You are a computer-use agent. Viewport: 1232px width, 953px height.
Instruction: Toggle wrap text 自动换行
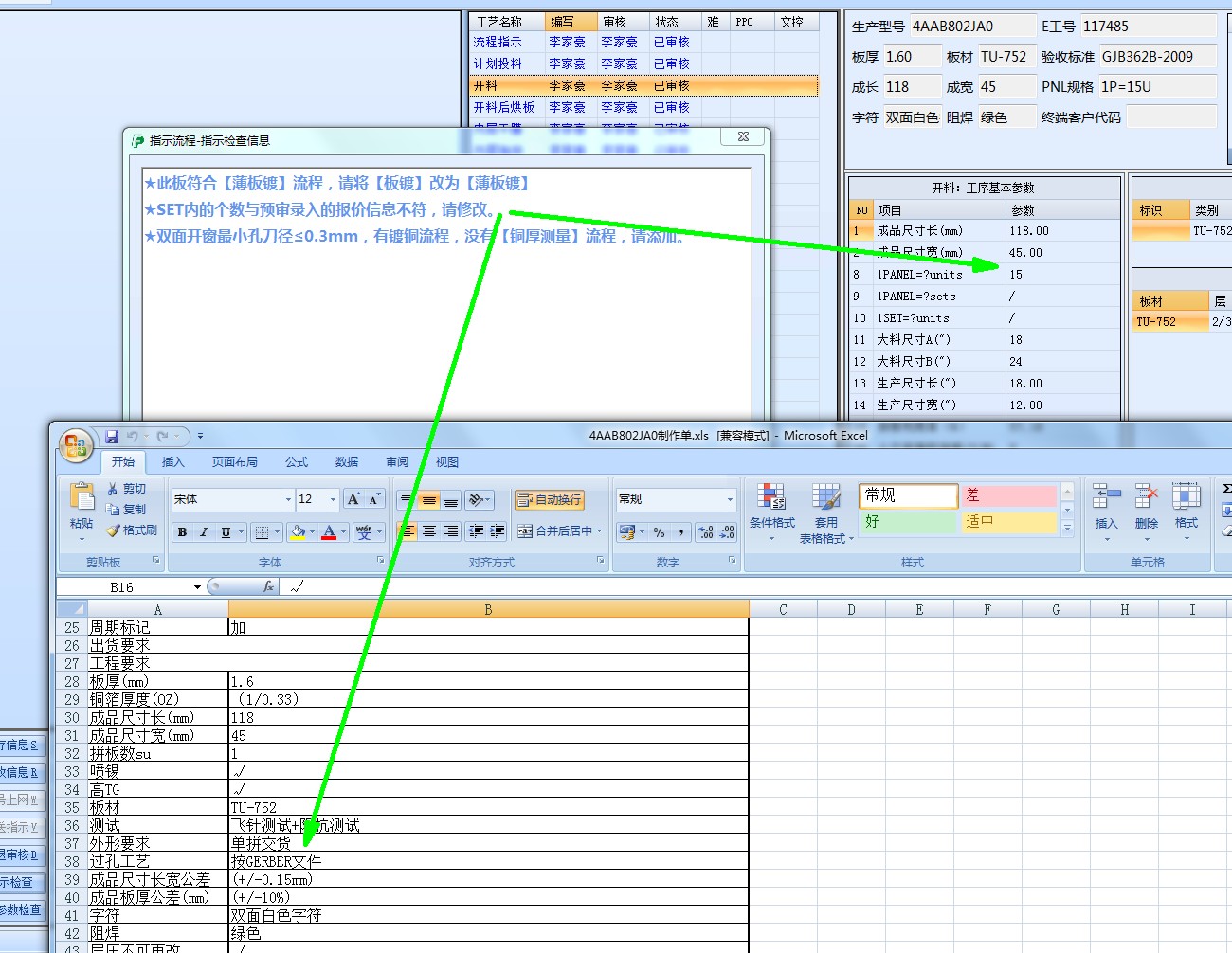549,499
